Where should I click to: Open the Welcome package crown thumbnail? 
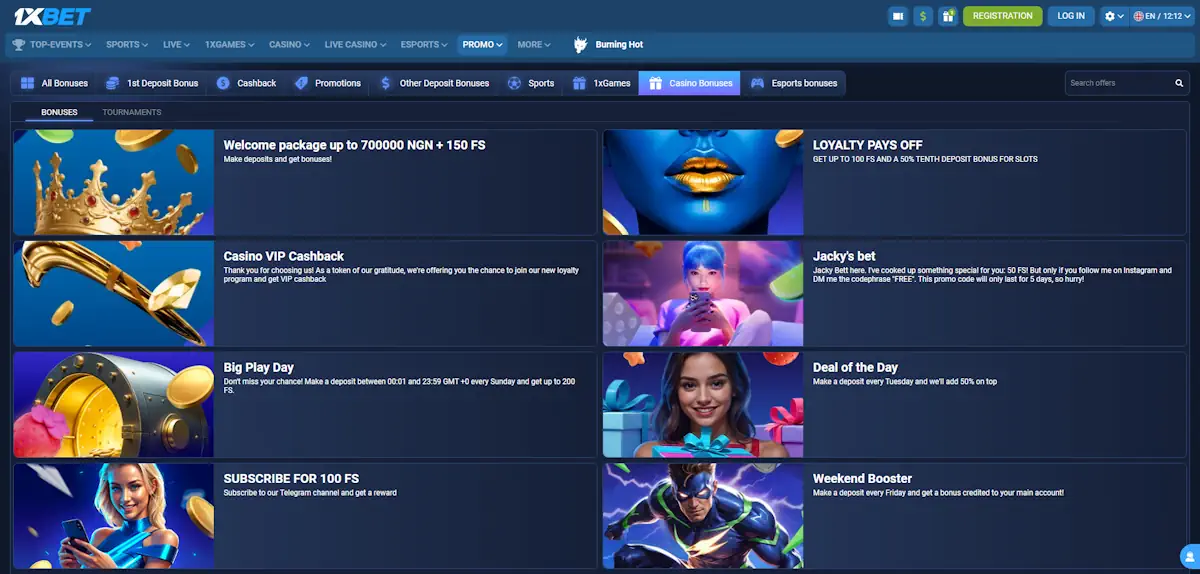pos(114,182)
